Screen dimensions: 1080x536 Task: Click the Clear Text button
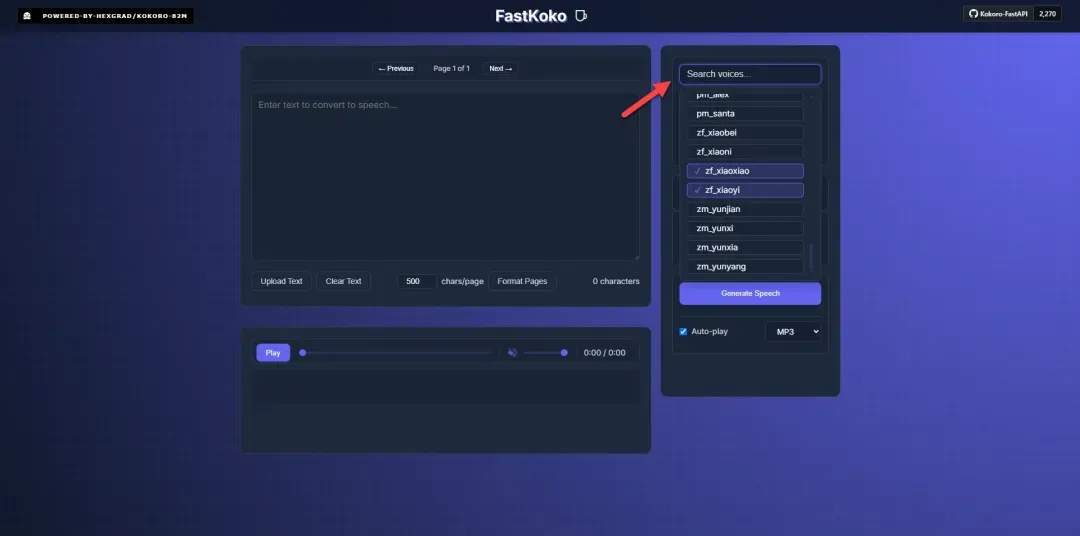pyautogui.click(x=343, y=281)
